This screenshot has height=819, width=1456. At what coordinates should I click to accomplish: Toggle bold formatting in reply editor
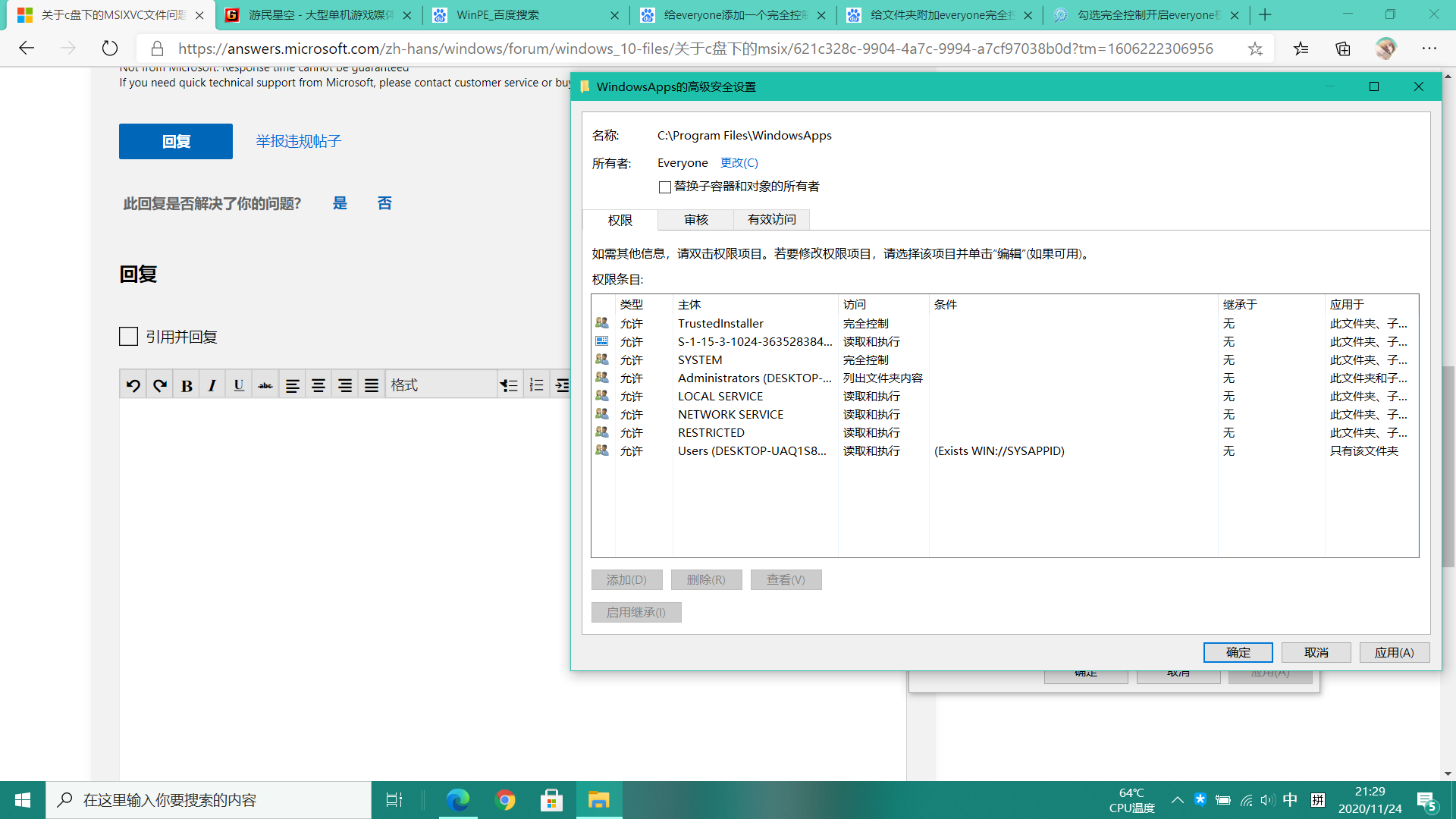click(x=187, y=385)
